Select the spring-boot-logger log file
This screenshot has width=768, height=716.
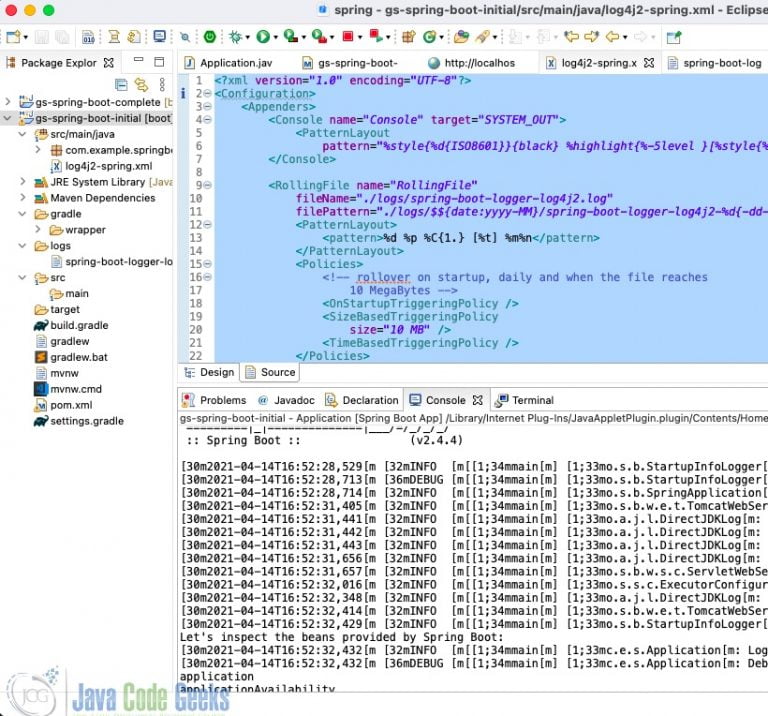tap(112, 262)
